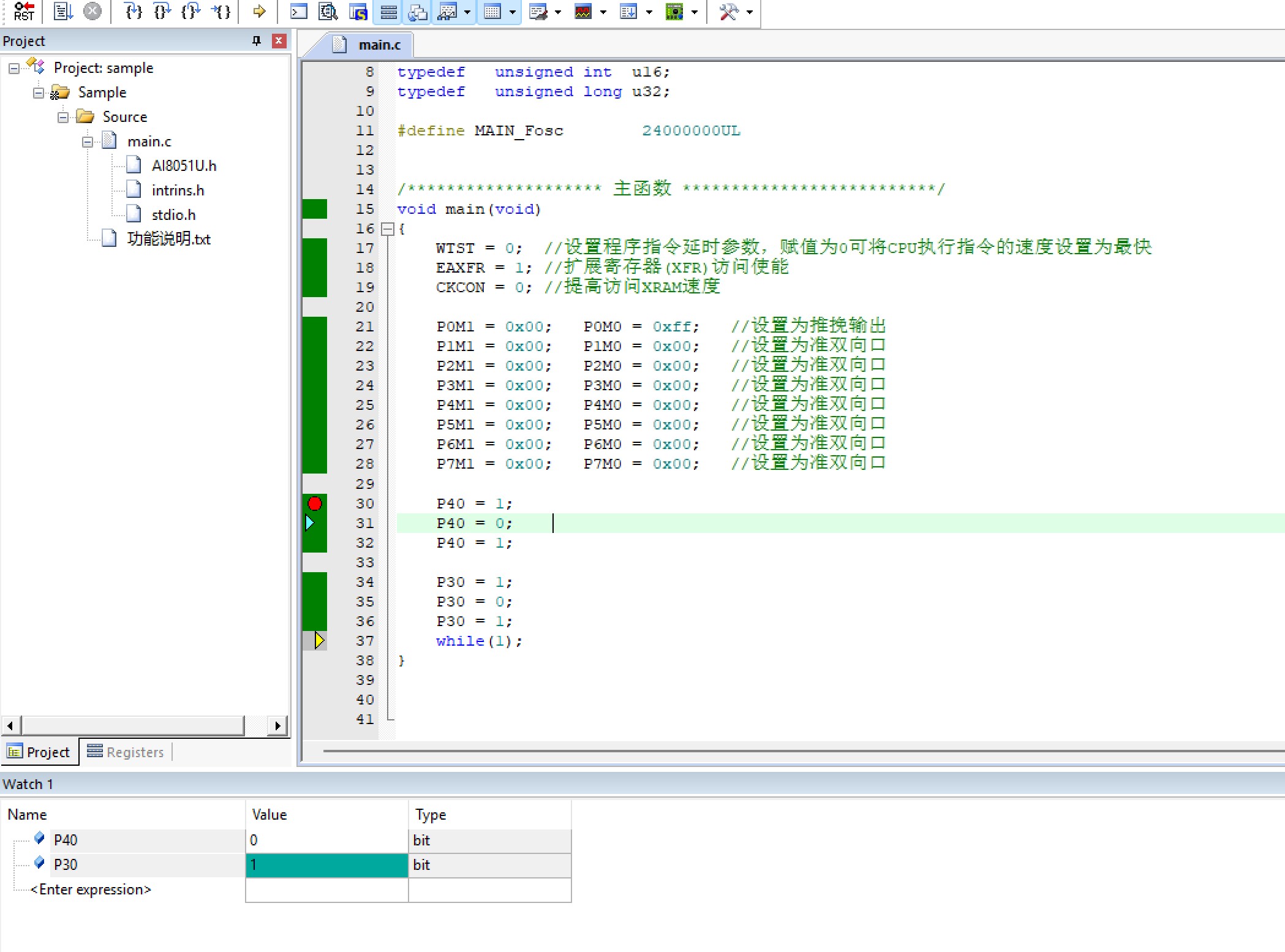
Task: Open the Memory windows dropdown arrow
Action: (513, 12)
